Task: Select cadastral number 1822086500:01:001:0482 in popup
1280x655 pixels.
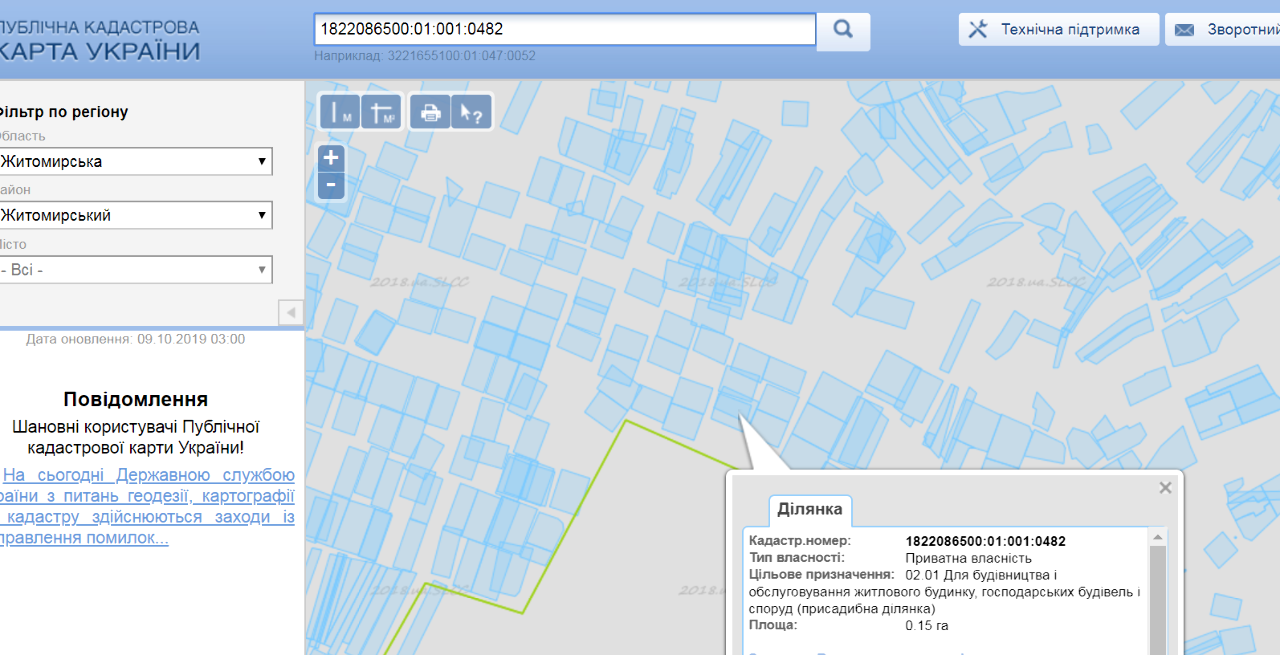Action: point(985,541)
